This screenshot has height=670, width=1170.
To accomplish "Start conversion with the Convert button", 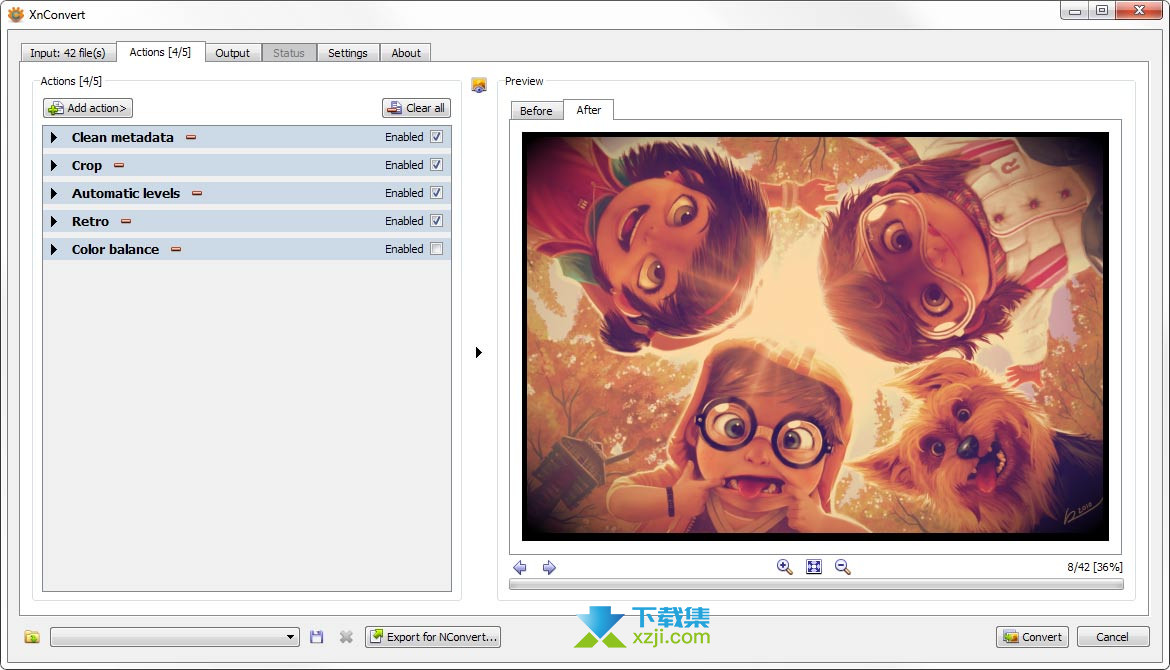I will point(1032,636).
